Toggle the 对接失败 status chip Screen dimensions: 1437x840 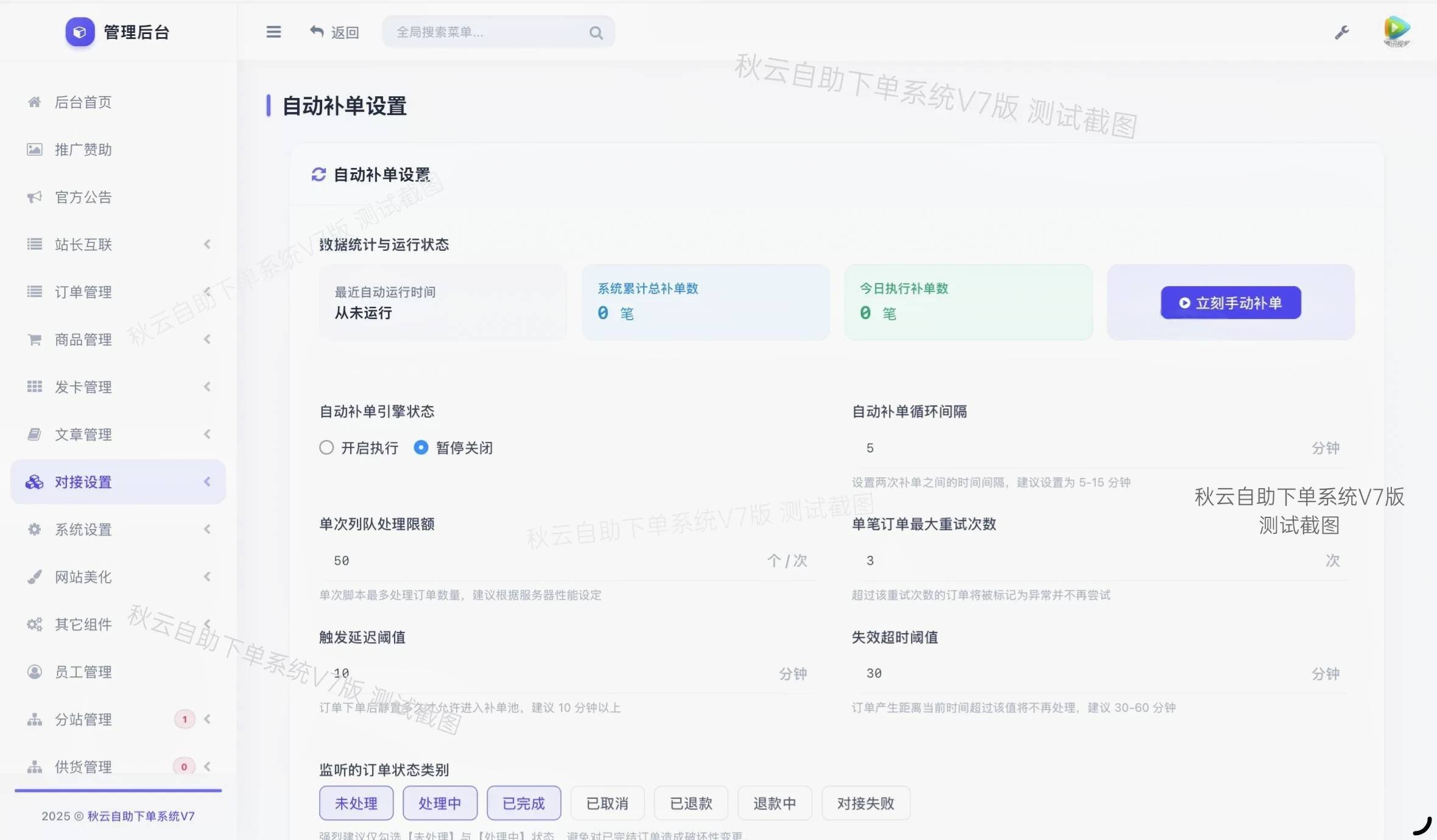[x=866, y=803]
